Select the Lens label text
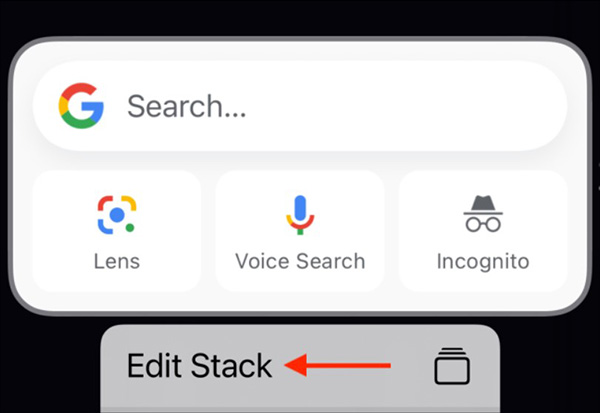This screenshot has width=600, height=413. 117,261
